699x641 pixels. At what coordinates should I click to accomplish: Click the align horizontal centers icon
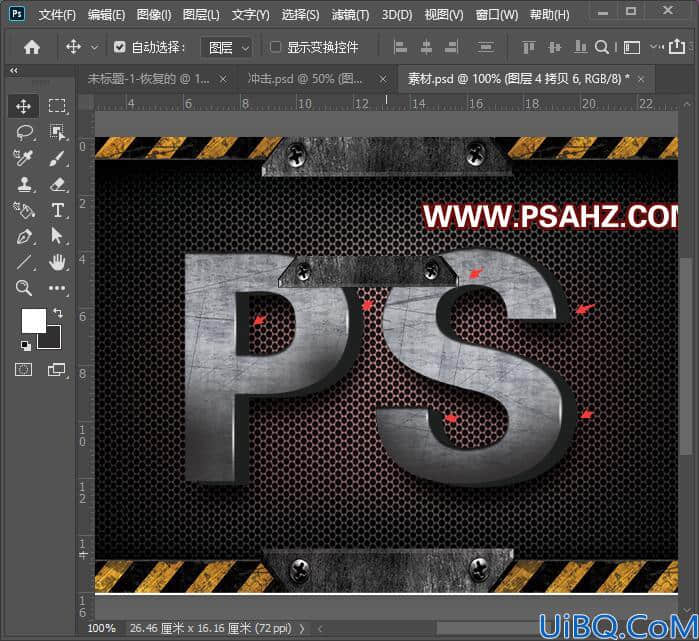pos(426,47)
